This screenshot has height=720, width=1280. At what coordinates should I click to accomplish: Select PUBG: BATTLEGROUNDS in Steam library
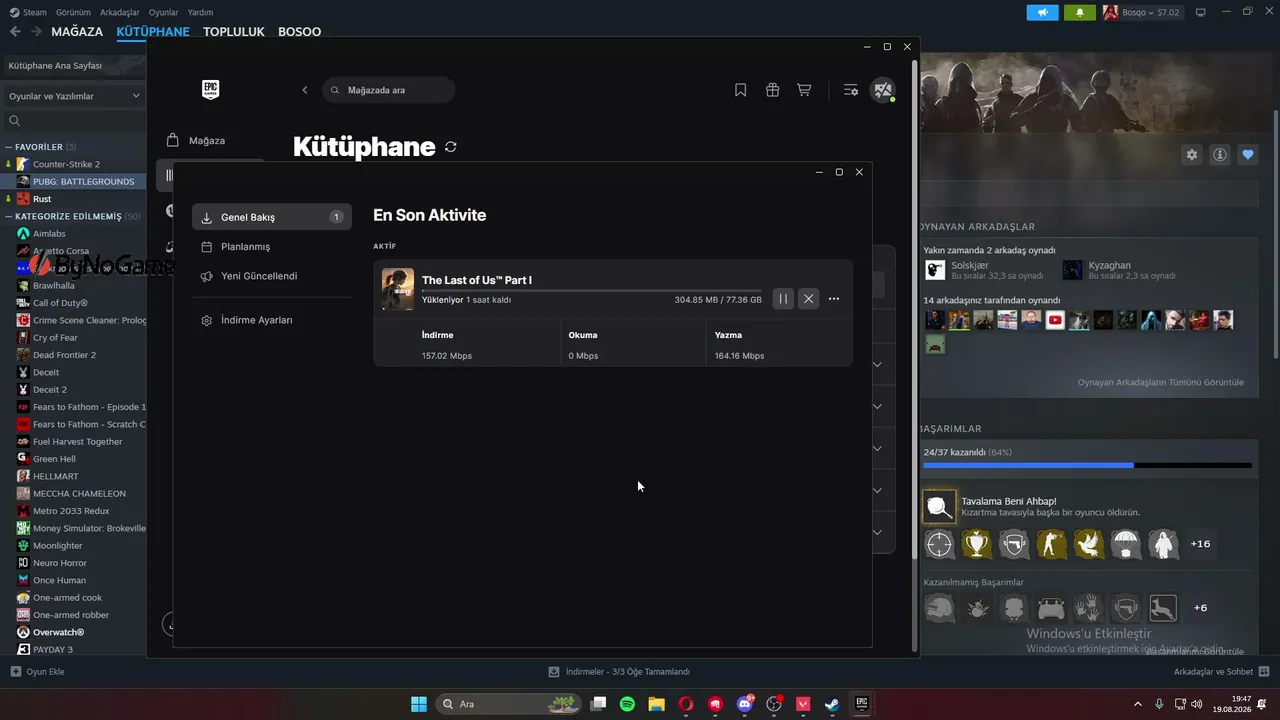click(x=83, y=181)
